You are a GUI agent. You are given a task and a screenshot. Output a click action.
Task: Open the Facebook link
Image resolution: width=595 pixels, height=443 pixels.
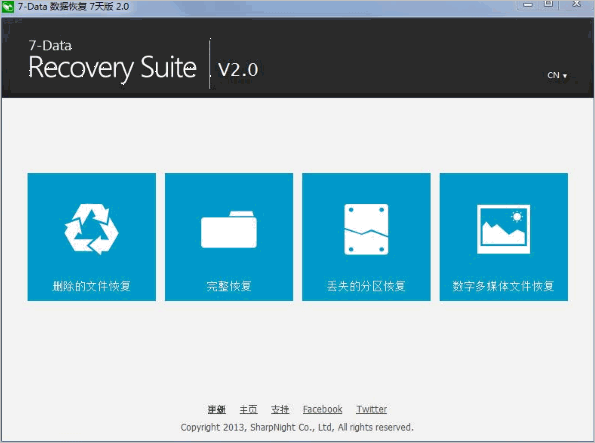(323, 409)
